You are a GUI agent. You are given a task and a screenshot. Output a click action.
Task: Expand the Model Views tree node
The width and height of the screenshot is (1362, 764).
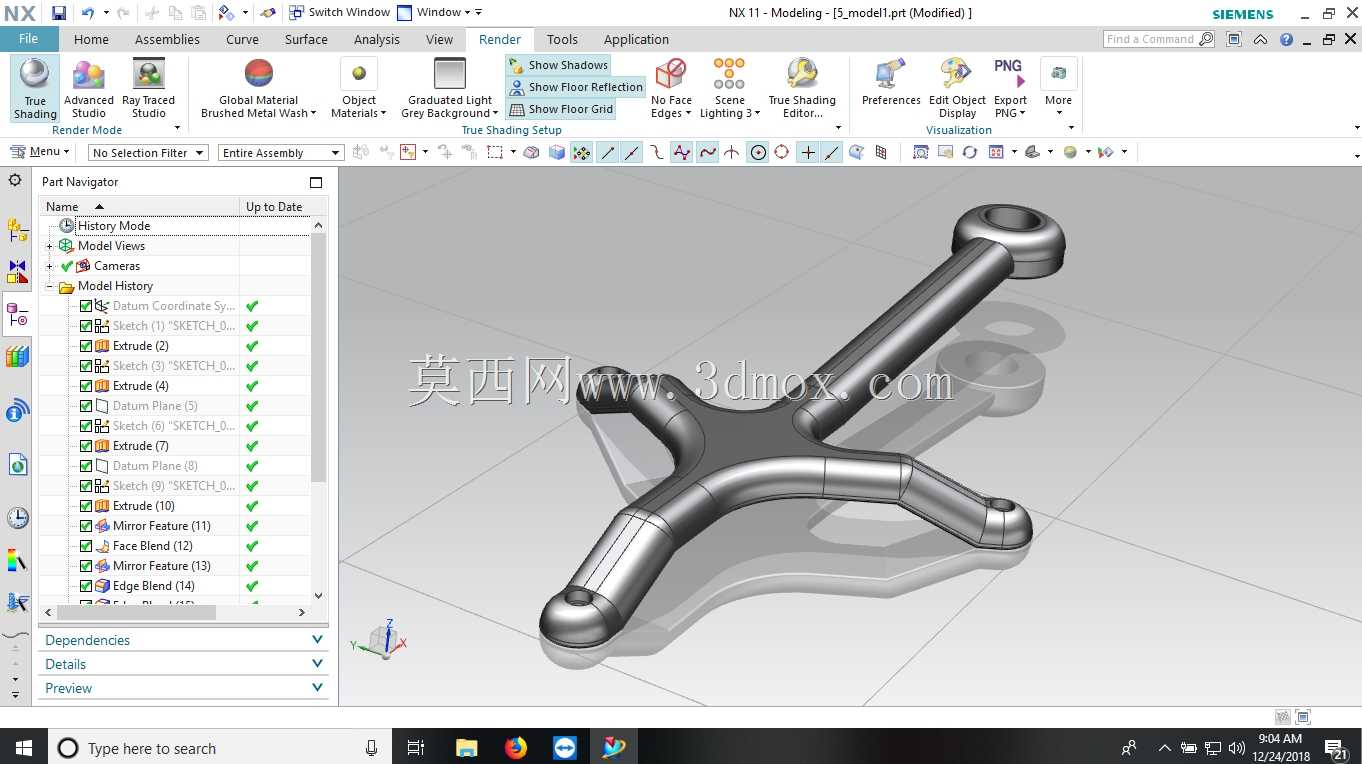tap(50, 246)
